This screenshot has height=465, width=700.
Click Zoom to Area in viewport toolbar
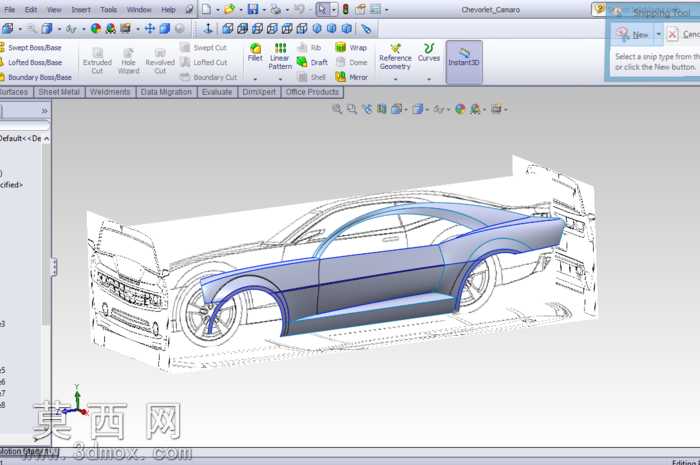pyautogui.click(x=352, y=109)
